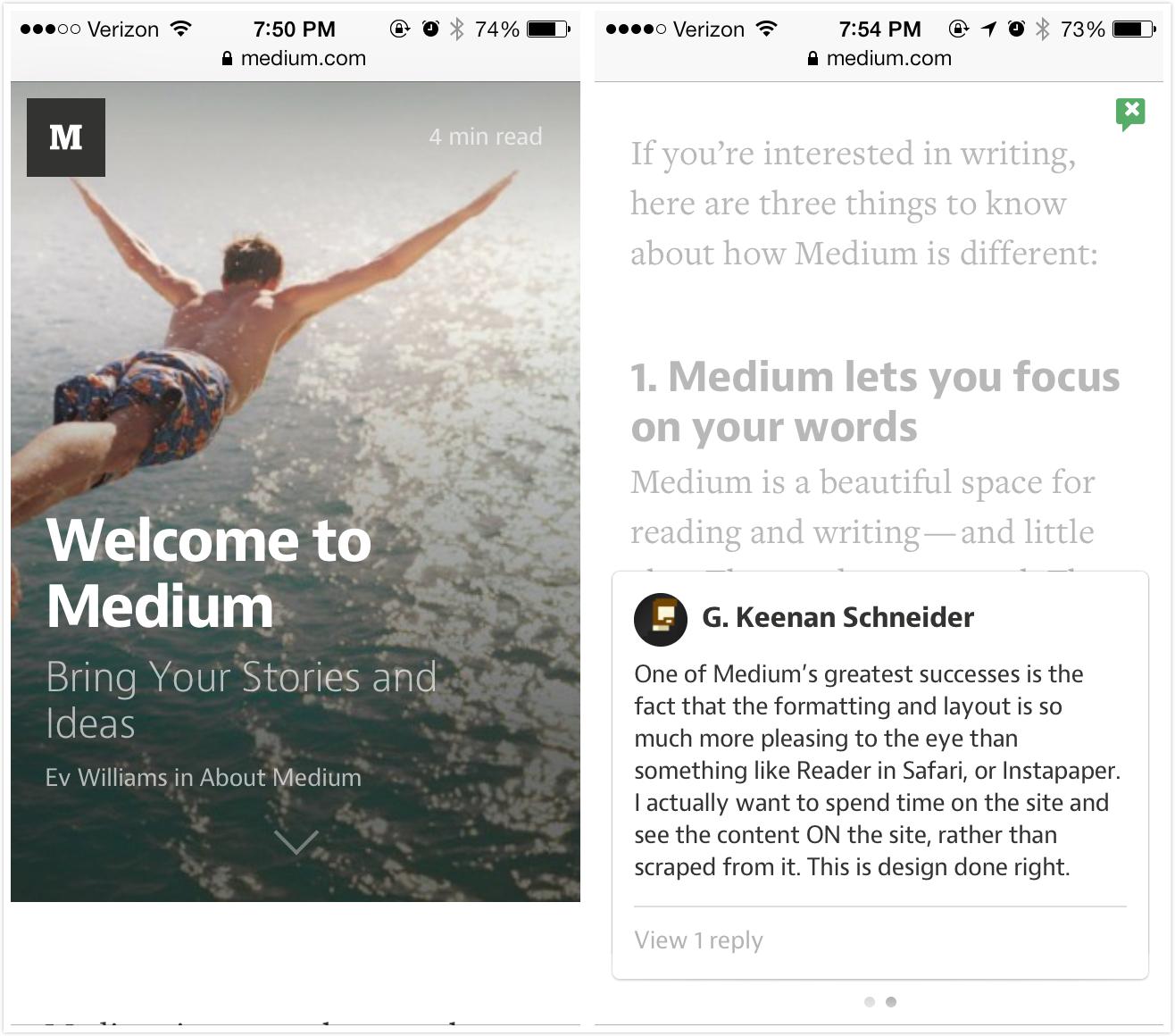Tap the 4 min read label
The image size is (1175, 1036).
[x=486, y=137]
